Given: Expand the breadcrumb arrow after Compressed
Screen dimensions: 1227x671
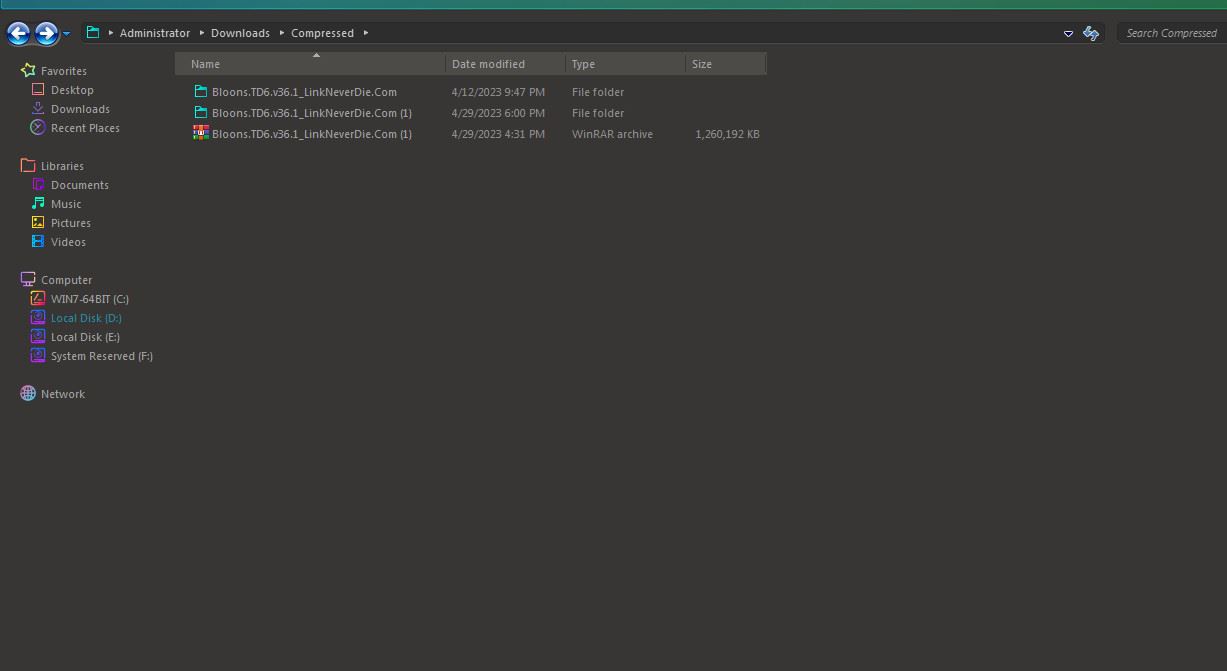Looking at the screenshot, I should click(x=366, y=33).
